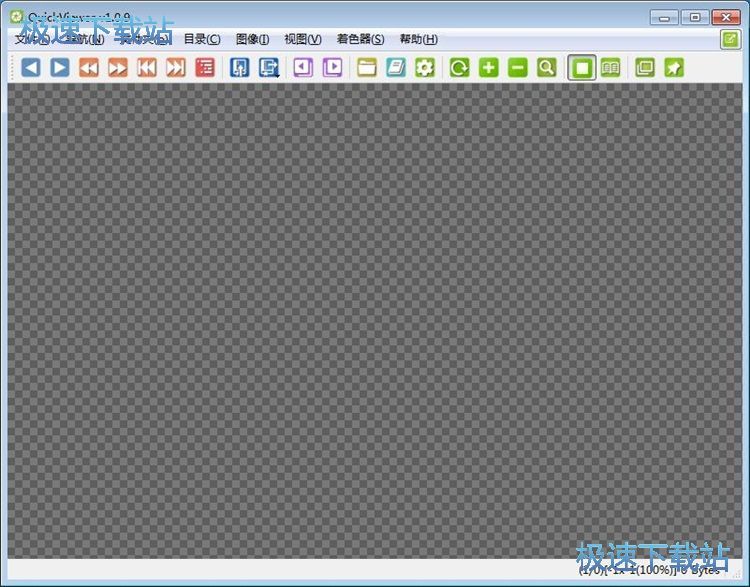Image resolution: width=750 pixels, height=587 pixels.
Task: Zoom out with the green minus icon
Action: point(518,67)
